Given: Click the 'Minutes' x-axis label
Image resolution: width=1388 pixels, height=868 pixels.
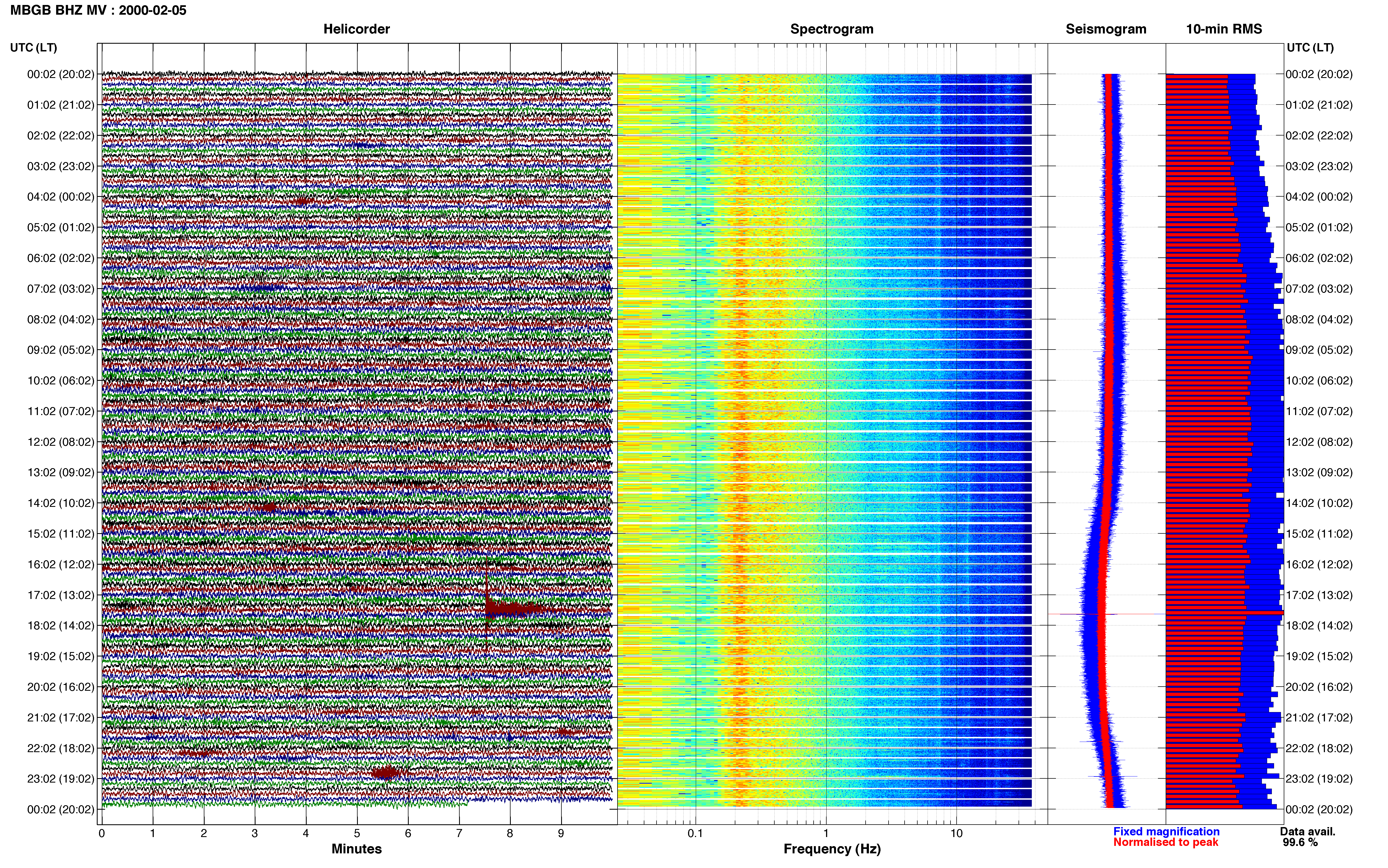Looking at the screenshot, I should pyautogui.click(x=356, y=849).
